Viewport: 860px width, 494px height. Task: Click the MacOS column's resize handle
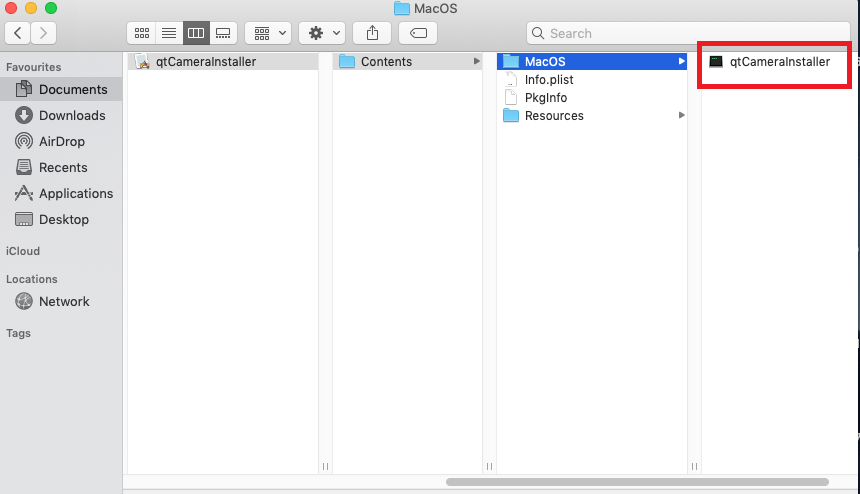click(x=694, y=466)
